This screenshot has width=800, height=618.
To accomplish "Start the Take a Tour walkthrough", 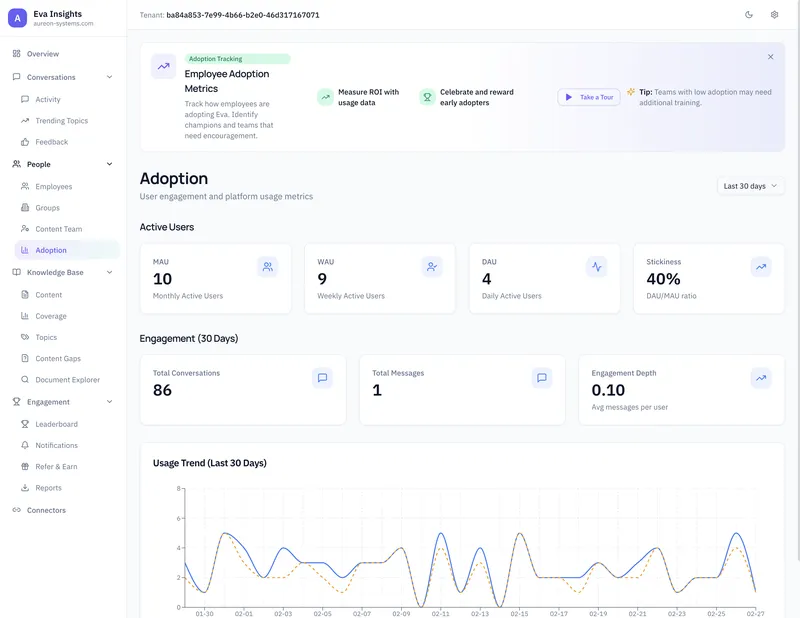I will (x=589, y=97).
